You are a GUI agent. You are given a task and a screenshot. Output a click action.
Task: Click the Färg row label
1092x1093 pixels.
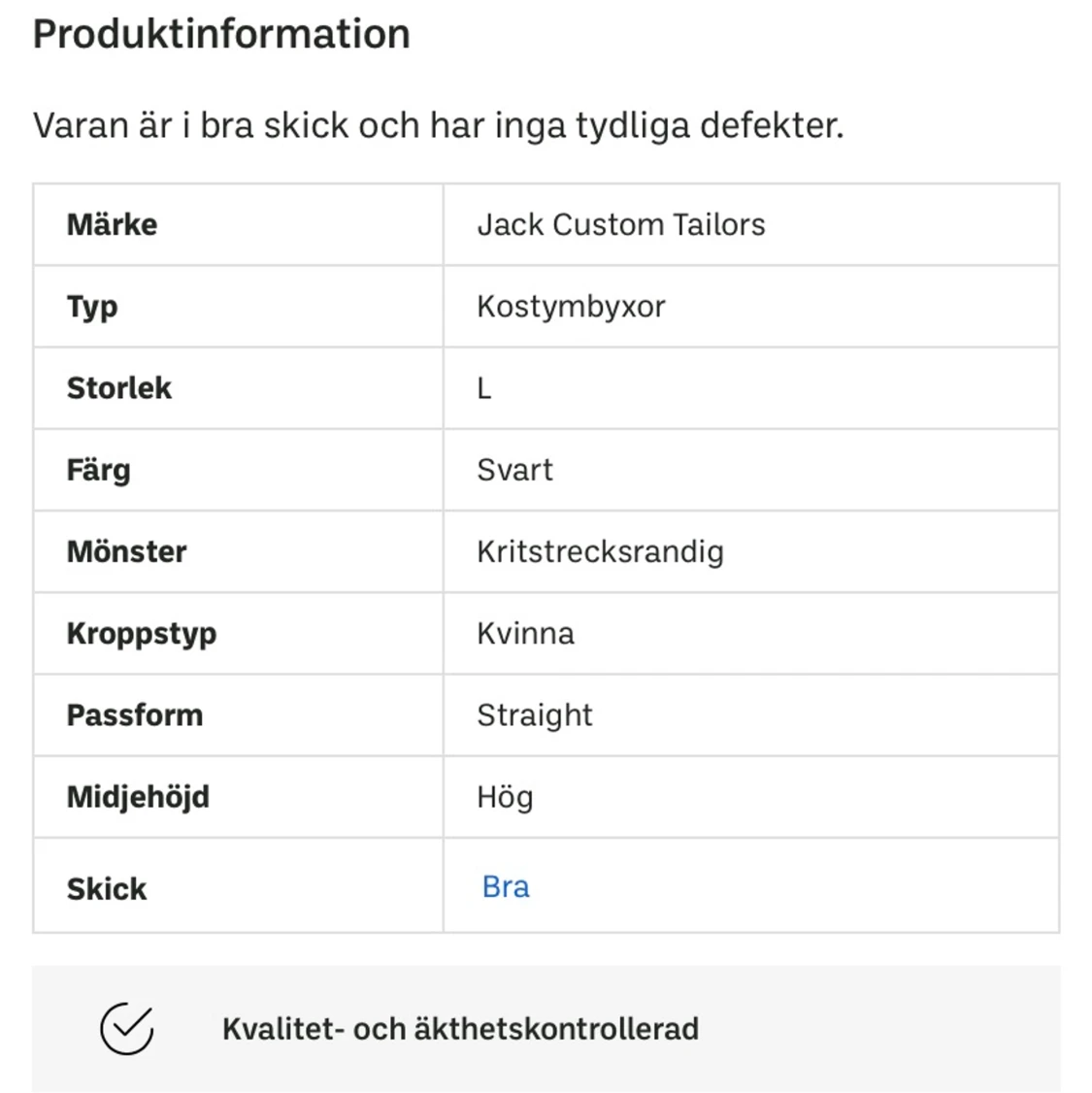pos(98,470)
